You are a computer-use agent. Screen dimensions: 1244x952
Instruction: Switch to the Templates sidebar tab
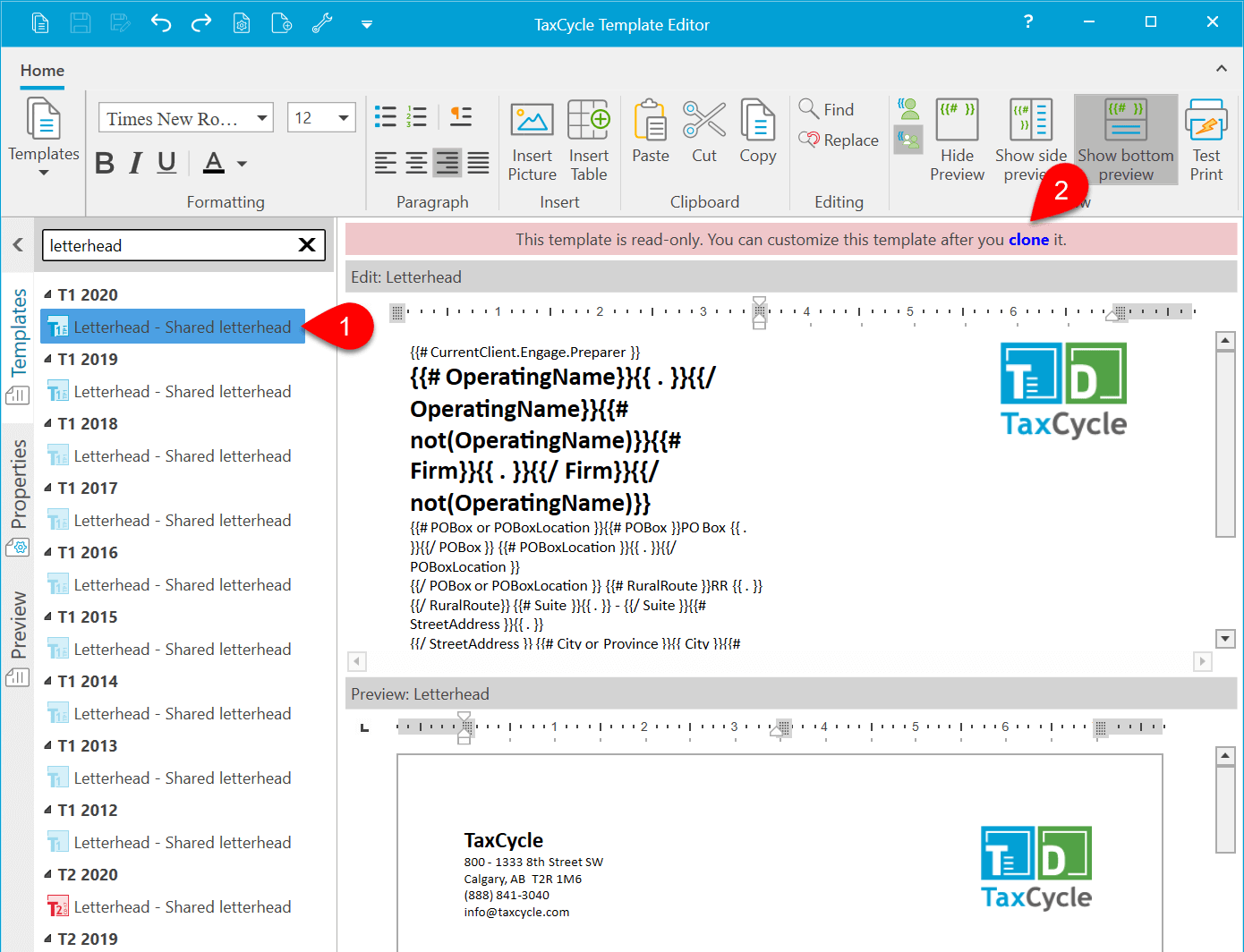tap(19, 346)
